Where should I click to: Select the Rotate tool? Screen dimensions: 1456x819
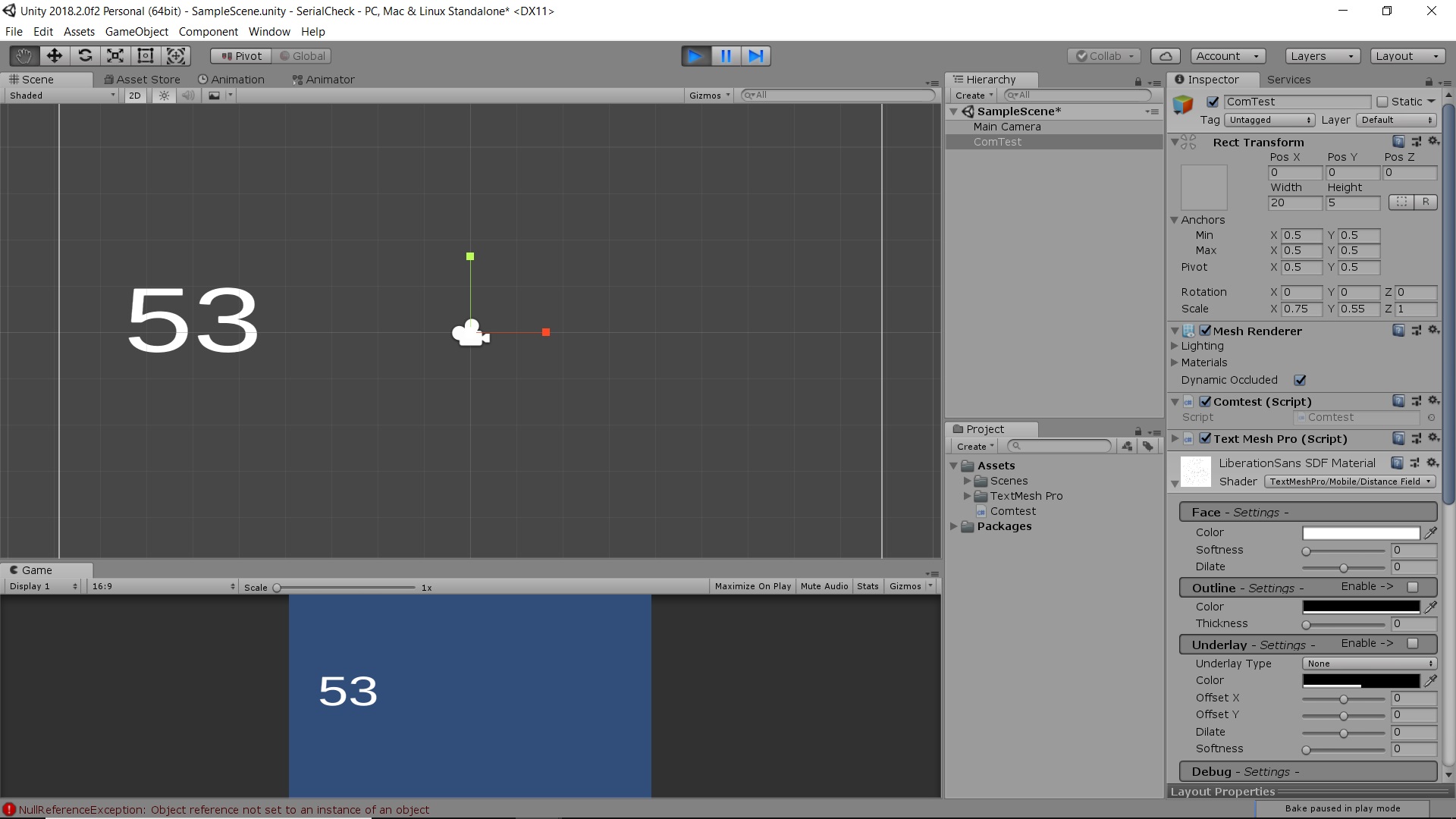click(x=85, y=55)
